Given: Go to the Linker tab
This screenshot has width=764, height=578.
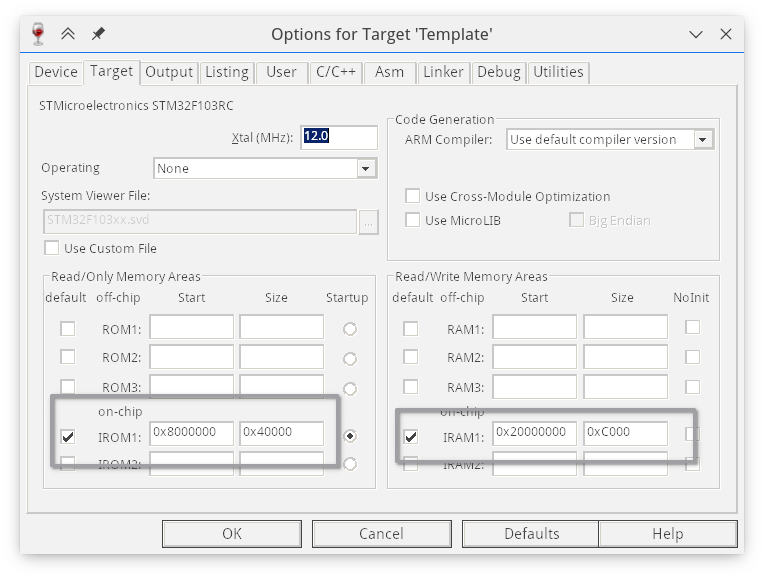Looking at the screenshot, I should click(x=442, y=72).
